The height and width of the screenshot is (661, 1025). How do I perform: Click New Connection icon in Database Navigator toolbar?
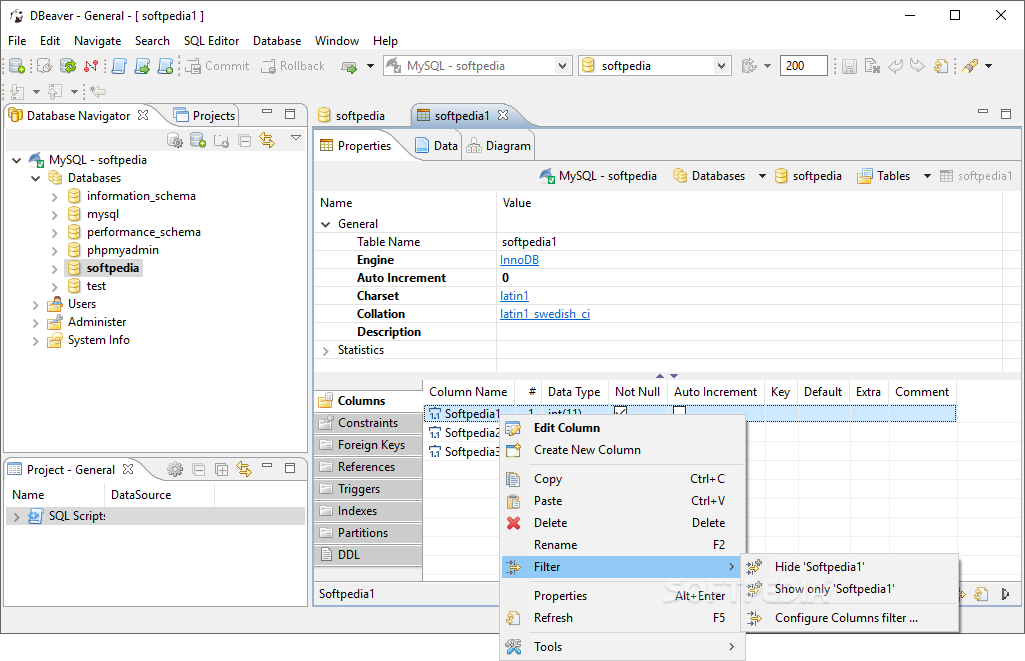[x=198, y=140]
